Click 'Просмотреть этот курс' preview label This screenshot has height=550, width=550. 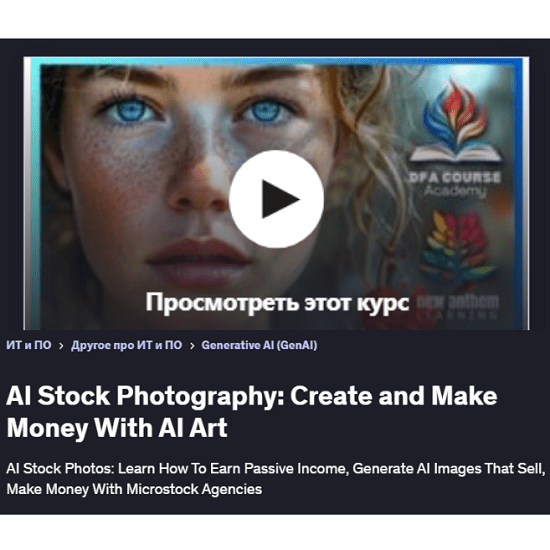[277, 303]
